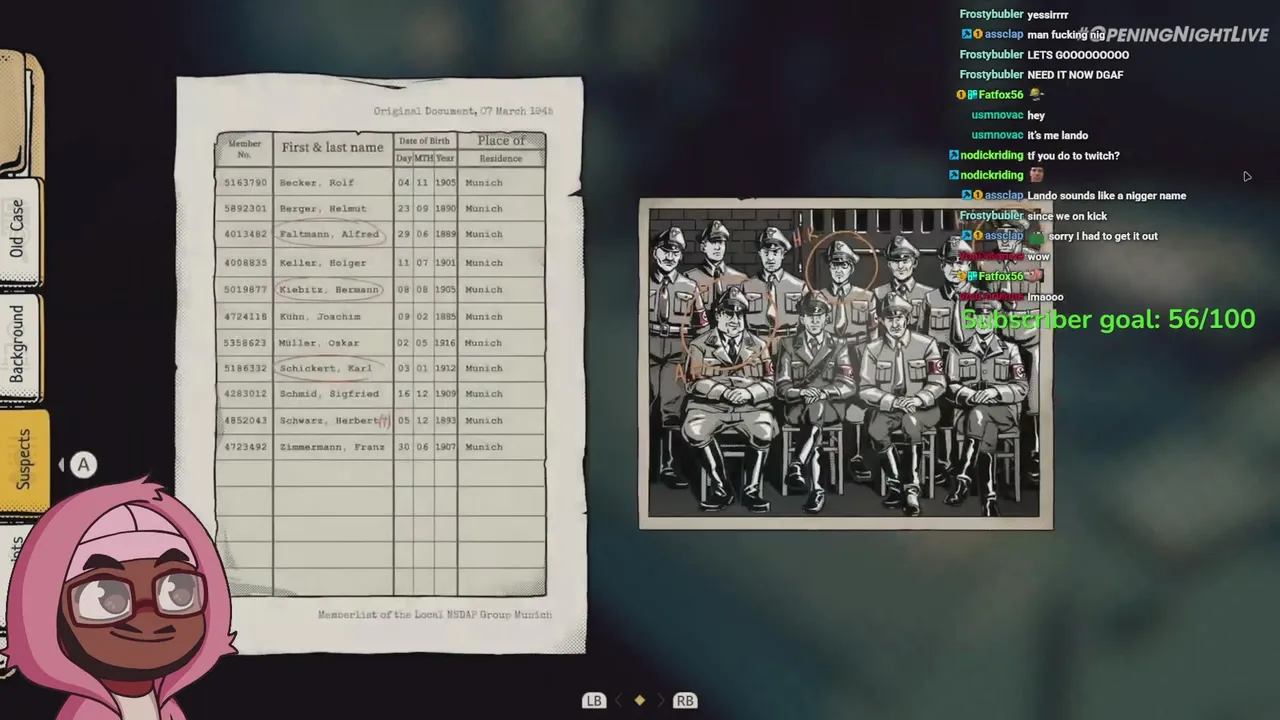Select the 'Kuhn, Joachim' name entry
The height and width of the screenshot is (720, 1280).
[320, 317]
